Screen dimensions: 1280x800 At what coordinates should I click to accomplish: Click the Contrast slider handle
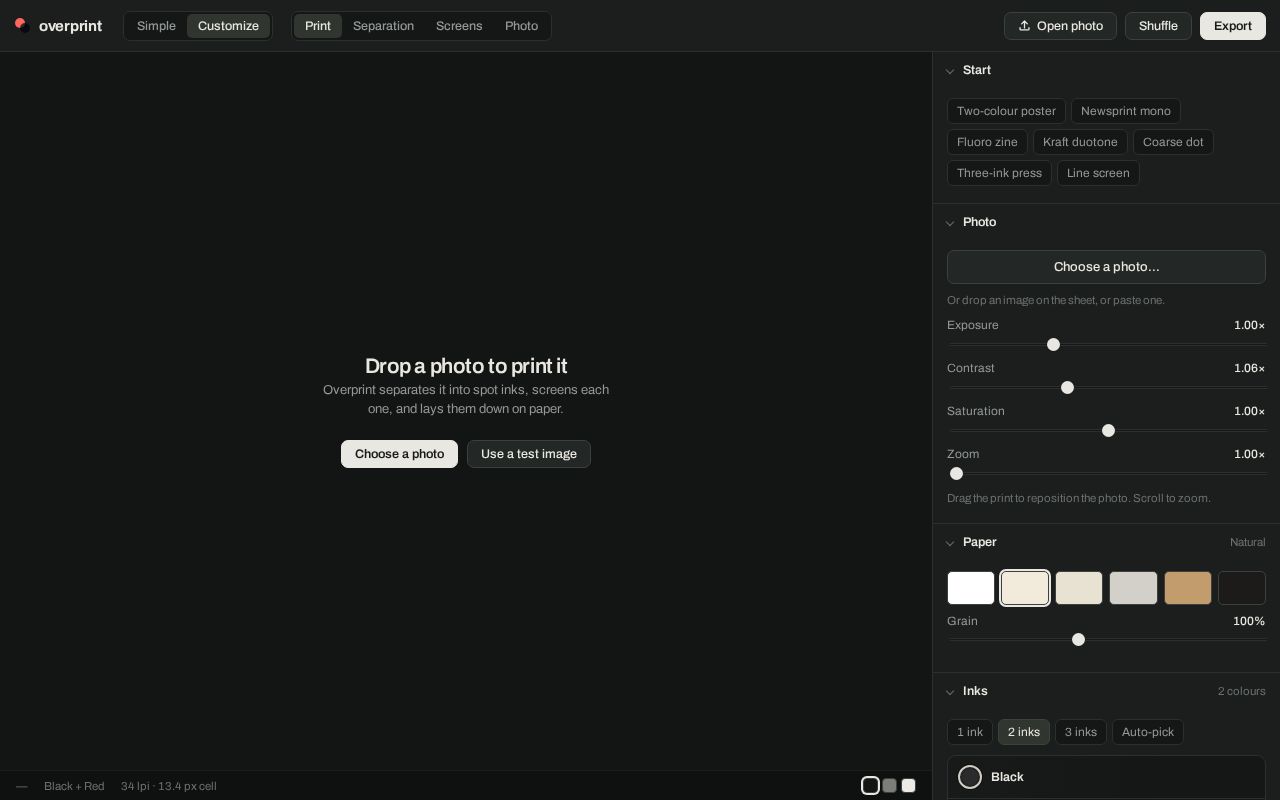pos(1067,388)
